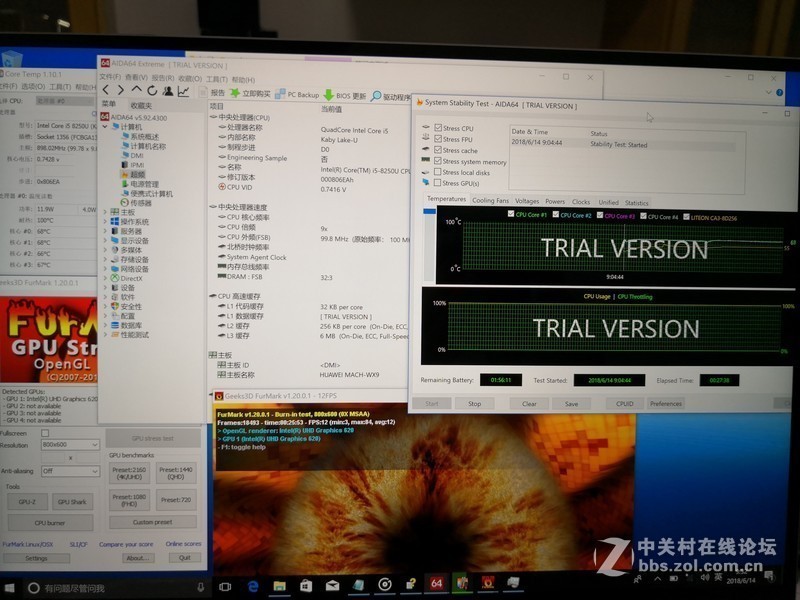The image size is (800, 600).
Task: Click the Refresh icon in AIDA64 toolbar
Action: pos(152,91)
